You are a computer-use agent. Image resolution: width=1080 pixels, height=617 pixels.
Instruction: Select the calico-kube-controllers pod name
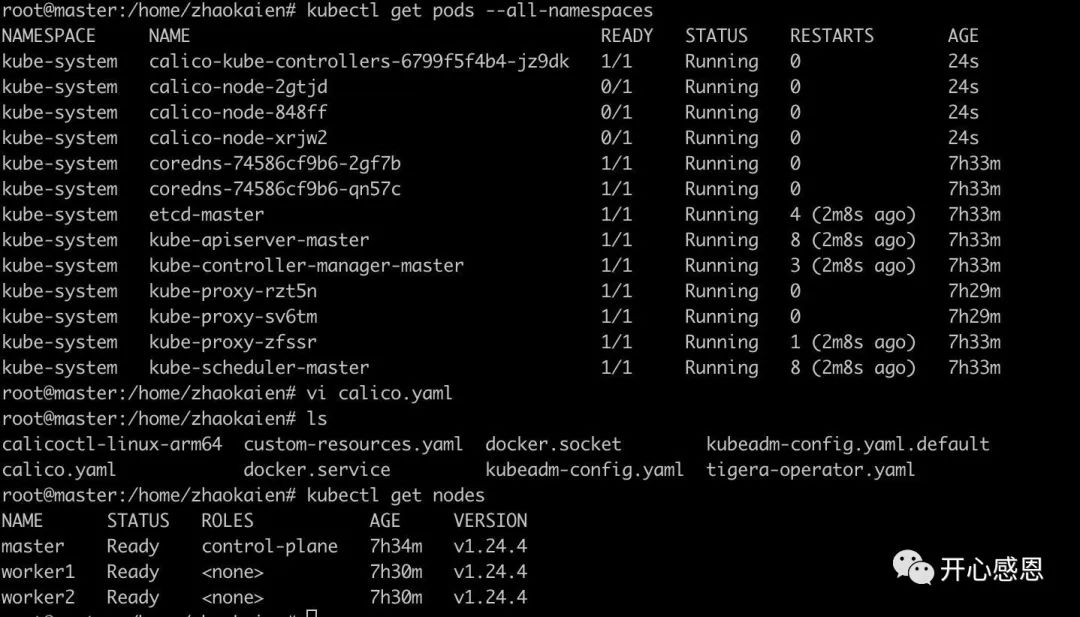coord(359,62)
